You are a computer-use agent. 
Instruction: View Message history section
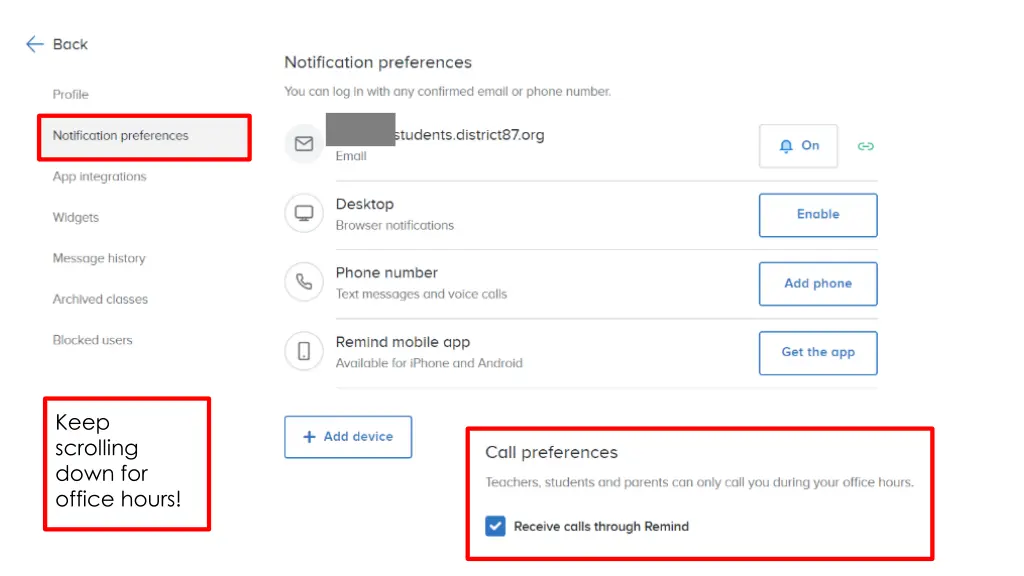click(99, 259)
